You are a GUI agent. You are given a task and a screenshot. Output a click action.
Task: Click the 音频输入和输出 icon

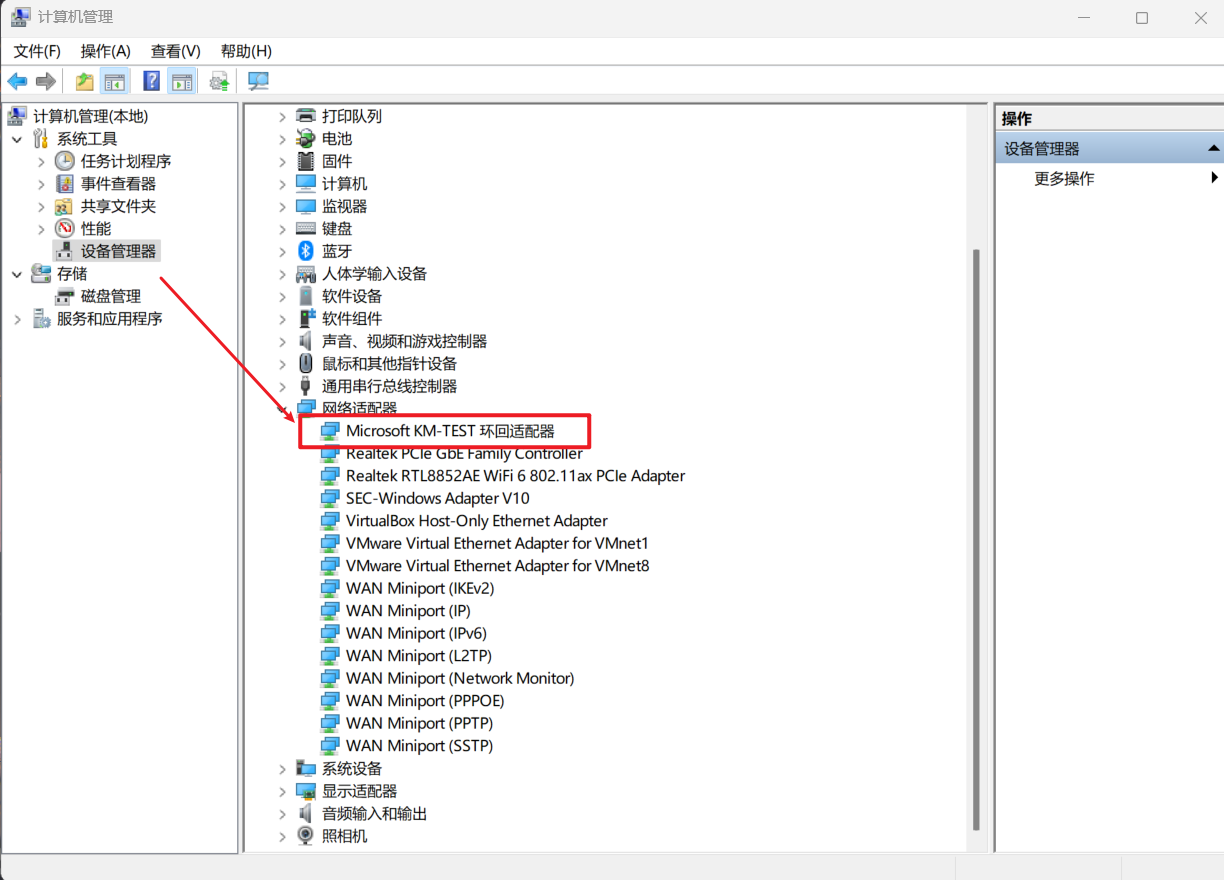click(306, 814)
